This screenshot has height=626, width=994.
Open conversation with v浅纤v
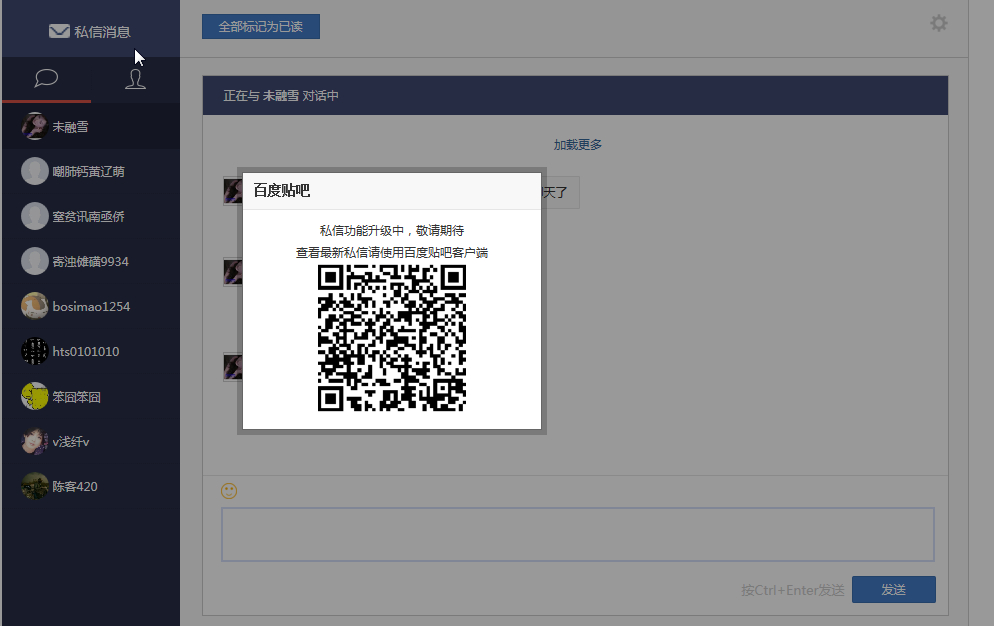coord(91,441)
